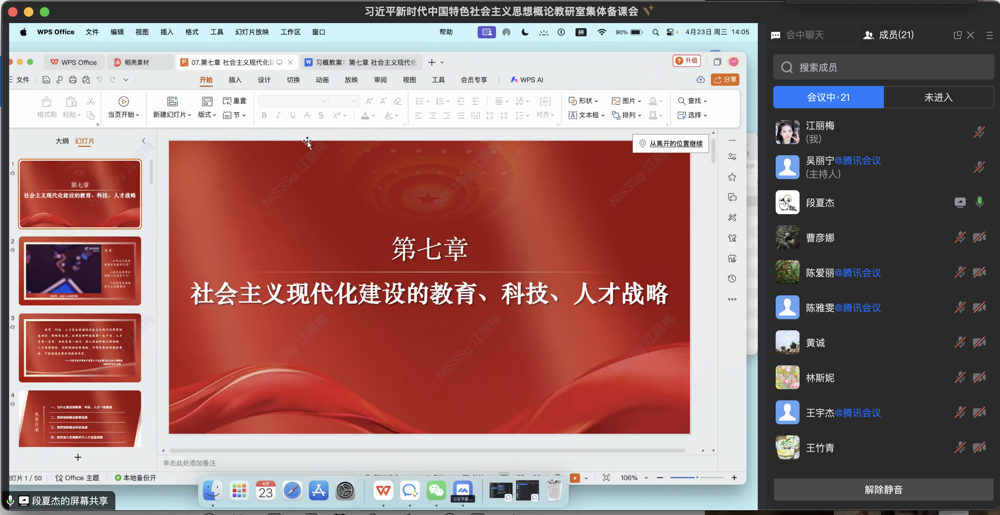Click 江丽梅's muted microphone icon
Image resolution: width=1000 pixels, height=515 pixels.
pos(979,132)
